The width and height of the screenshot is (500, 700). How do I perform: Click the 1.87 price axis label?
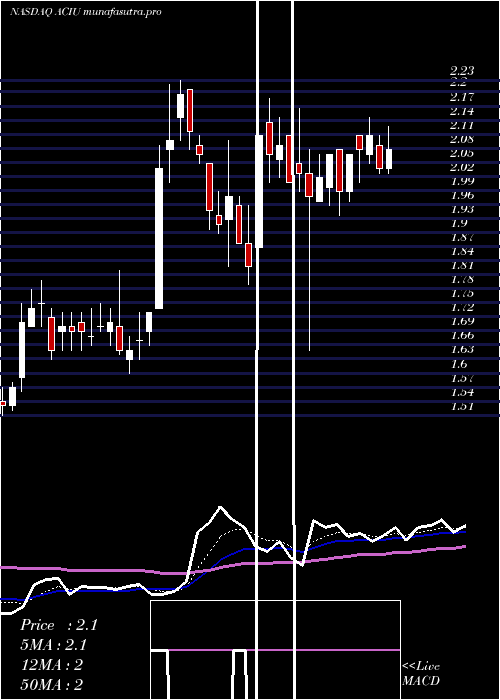coord(462,237)
